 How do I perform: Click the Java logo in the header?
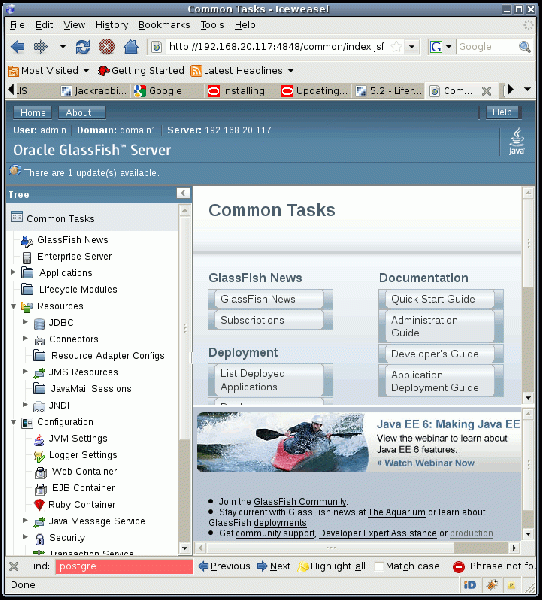(x=516, y=142)
